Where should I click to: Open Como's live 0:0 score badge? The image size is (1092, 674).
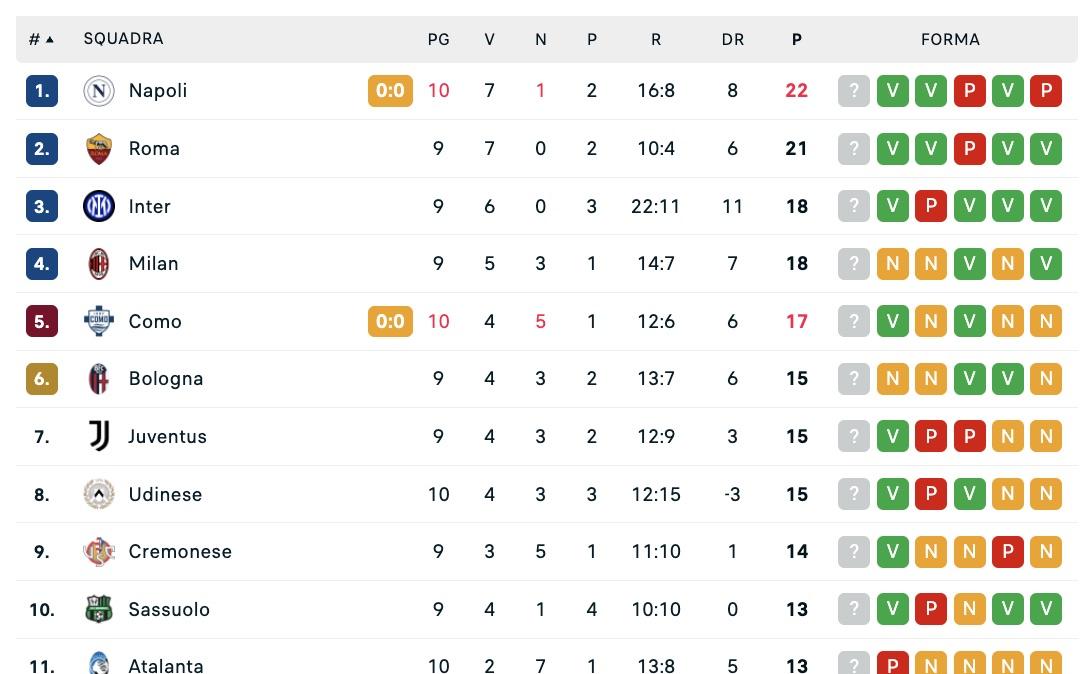389,321
